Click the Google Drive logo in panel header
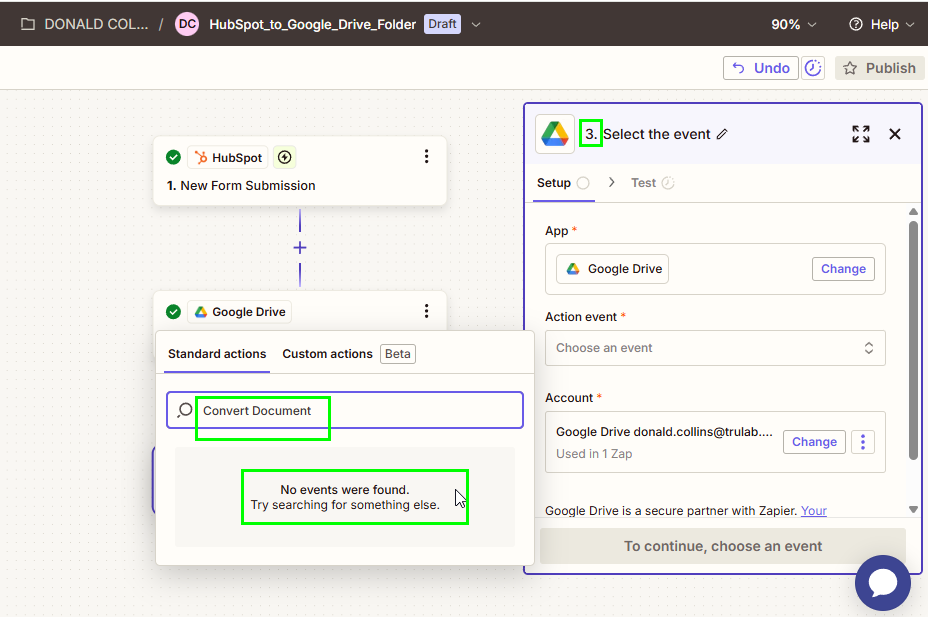This screenshot has width=928, height=617. (x=555, y=134)
